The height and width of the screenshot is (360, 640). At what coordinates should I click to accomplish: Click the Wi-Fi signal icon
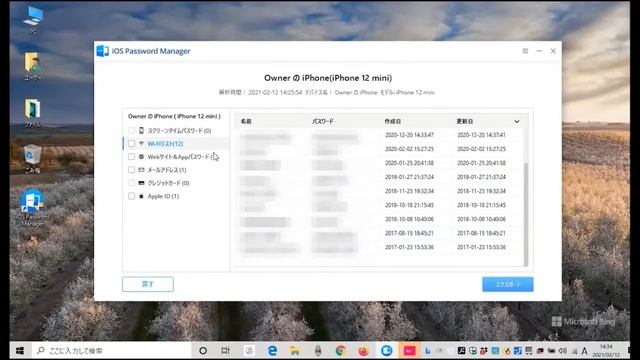click(141, 144)
